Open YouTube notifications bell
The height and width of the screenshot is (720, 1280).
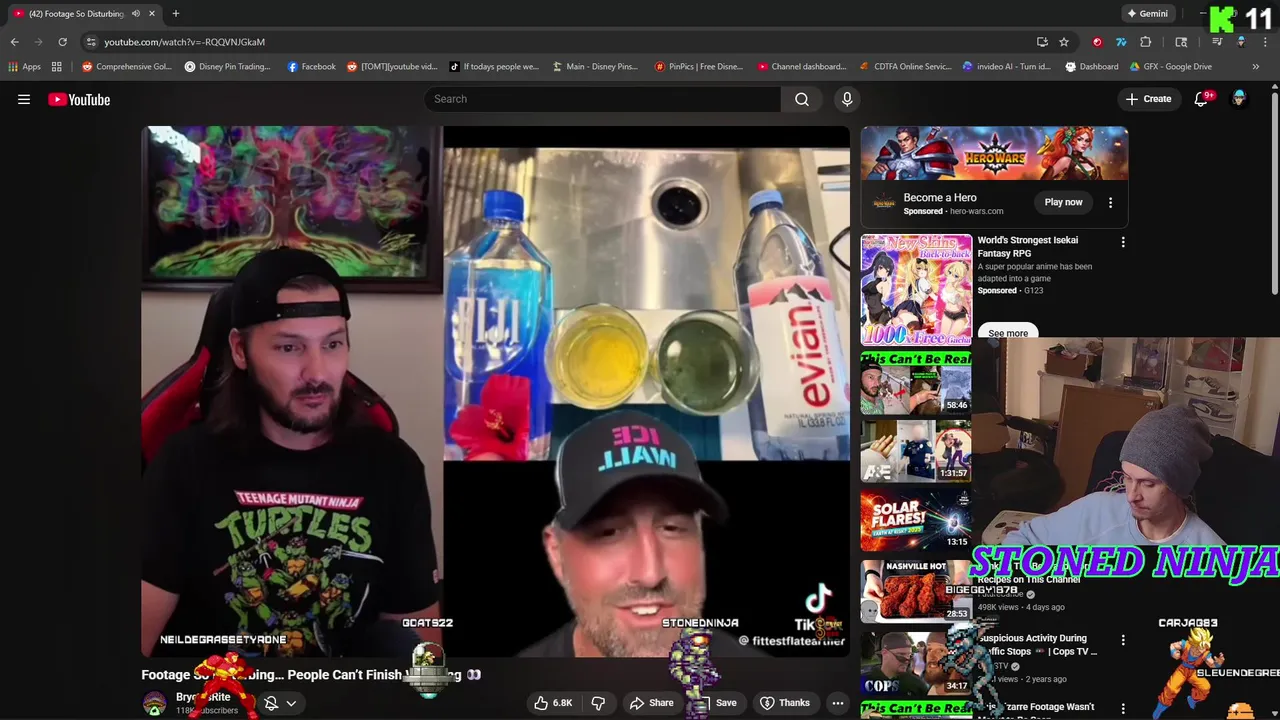pos(1202,99)
